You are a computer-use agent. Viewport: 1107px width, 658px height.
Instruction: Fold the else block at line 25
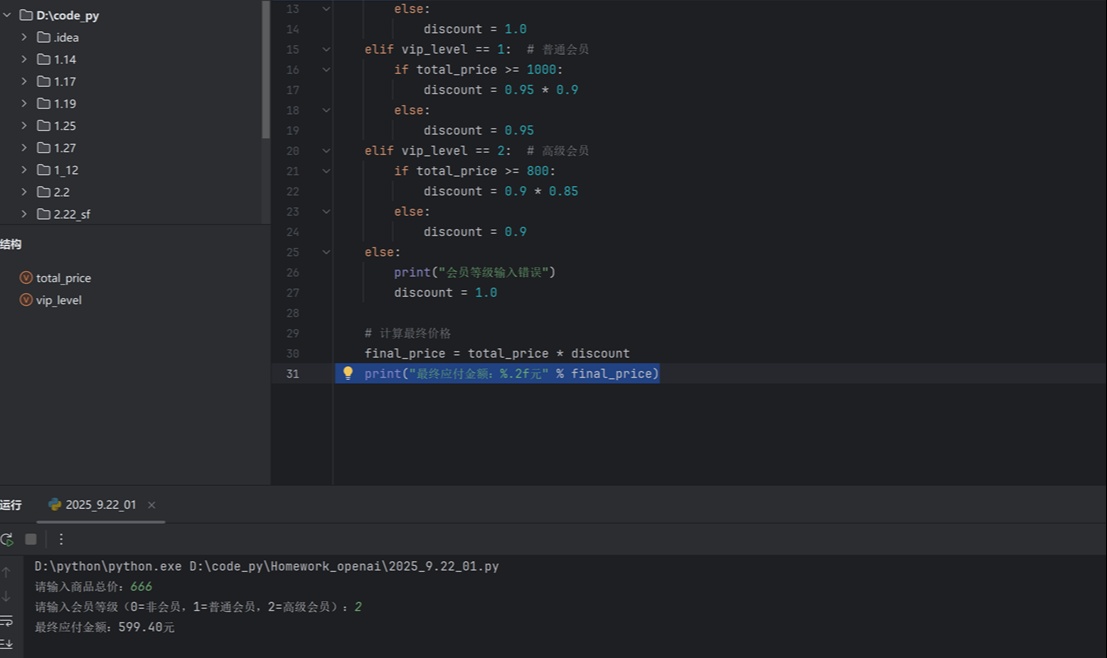326,252
